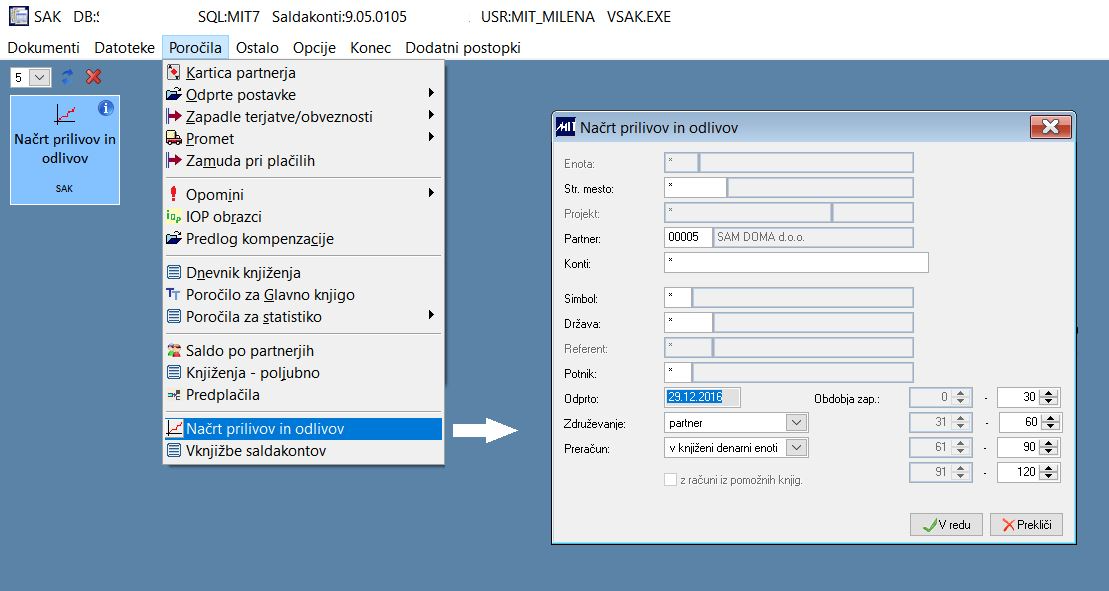Click the Vknjižbe saldakontov icon
The width and height of the screenshot is (1109, 591).
(173, 450)
